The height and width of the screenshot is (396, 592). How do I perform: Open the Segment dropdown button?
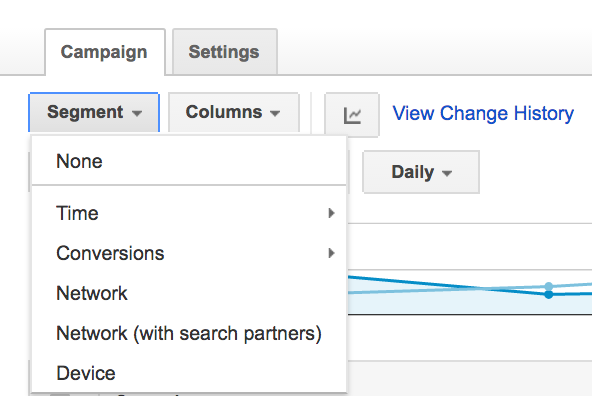[x=94, y=112]
